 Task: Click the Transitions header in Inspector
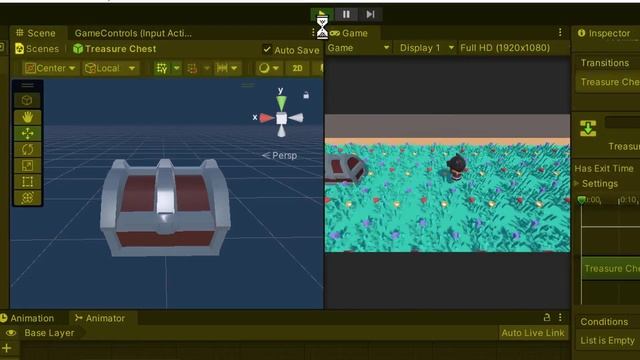[604, 63]
